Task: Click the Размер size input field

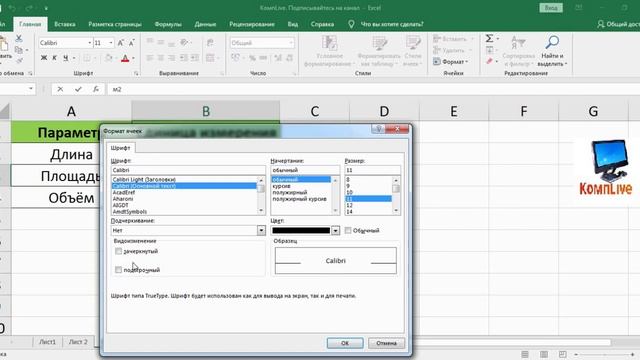Action: tap(373, 170)
